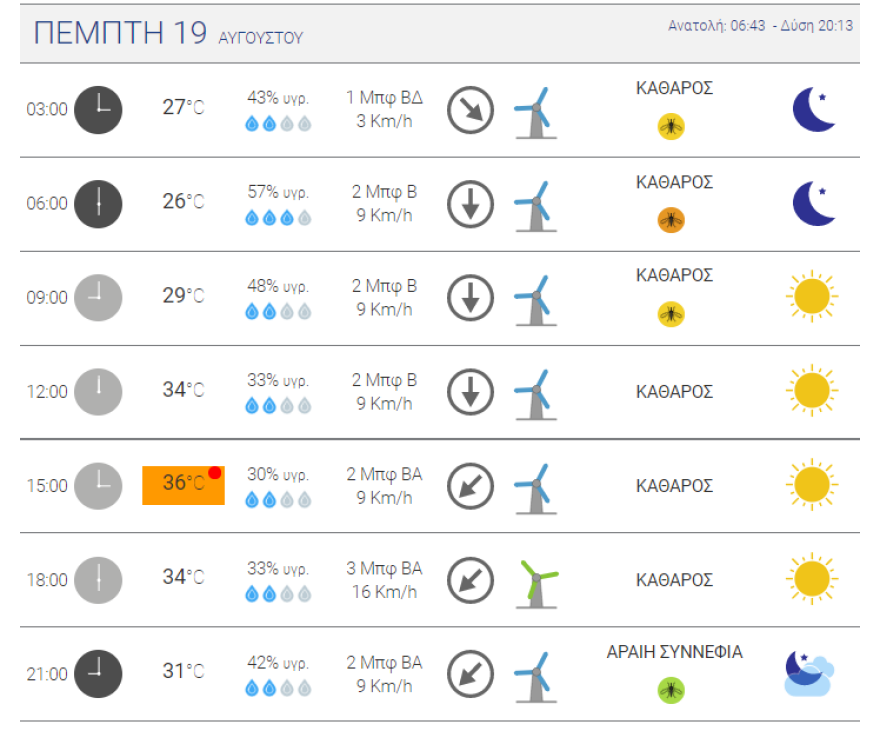Click the sun icon at 12:00

coord(811,391)
